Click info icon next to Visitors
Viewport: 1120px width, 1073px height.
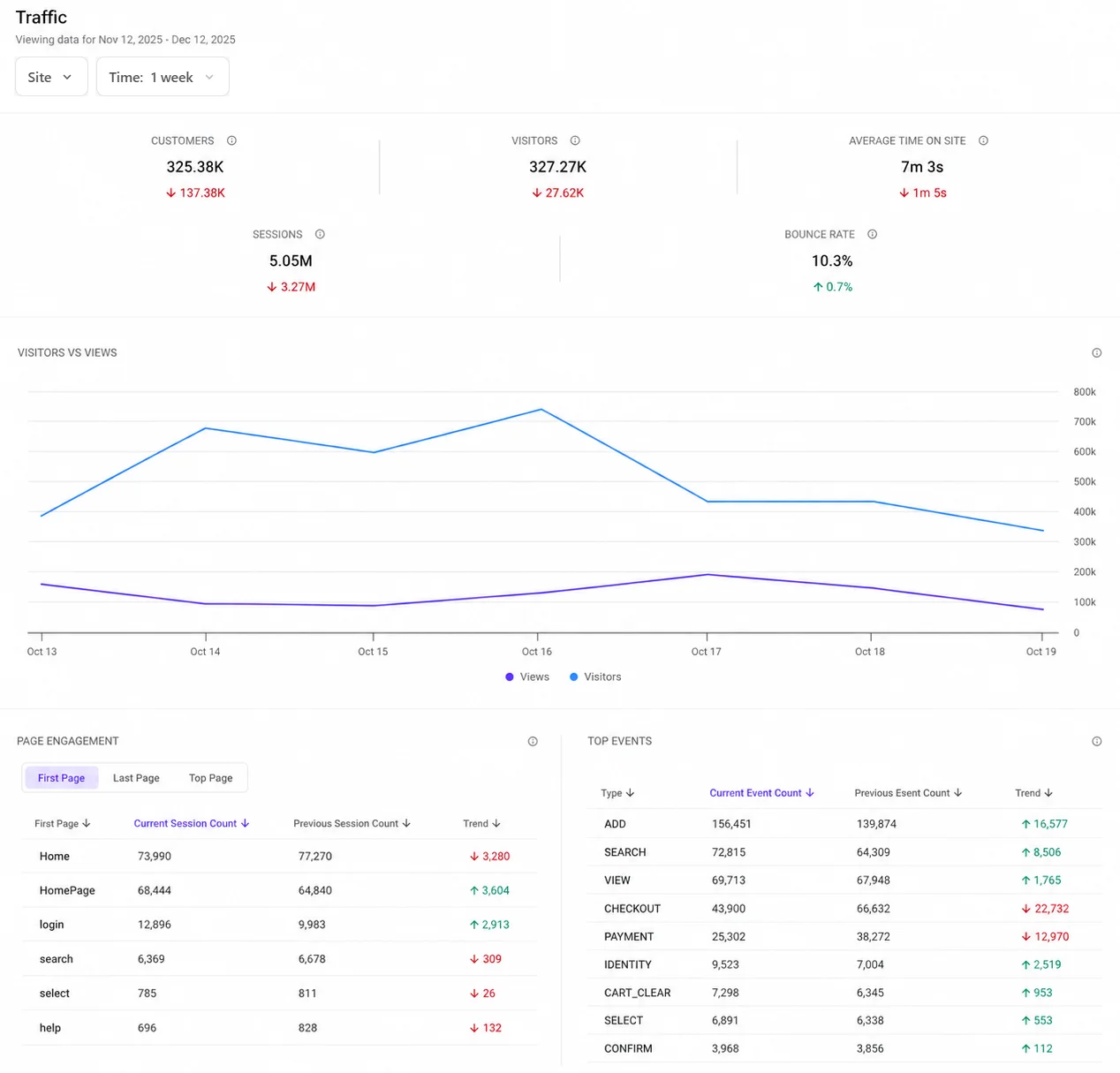(575, 140)
